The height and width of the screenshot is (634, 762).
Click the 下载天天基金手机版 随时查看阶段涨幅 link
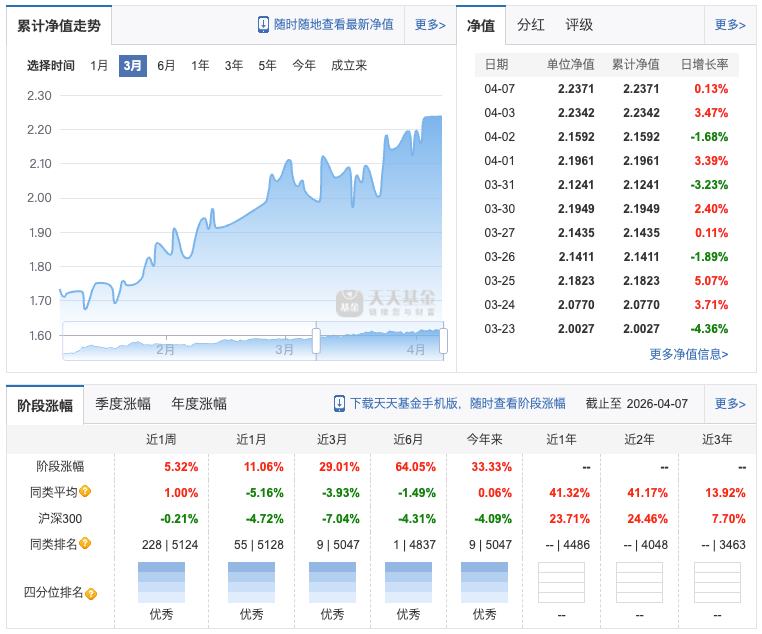458,404
